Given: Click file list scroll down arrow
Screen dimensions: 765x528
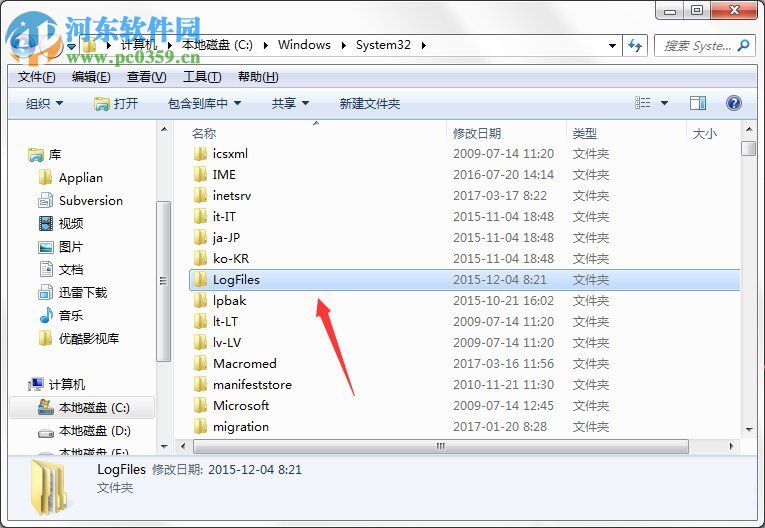Looking at the screenshot, I should coord(749,429).
